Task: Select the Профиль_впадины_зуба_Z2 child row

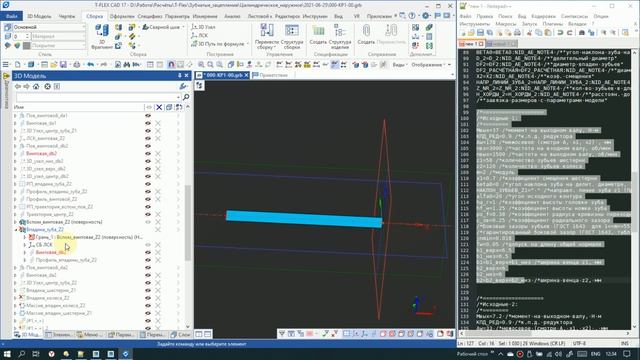Action: pos(66,260)
